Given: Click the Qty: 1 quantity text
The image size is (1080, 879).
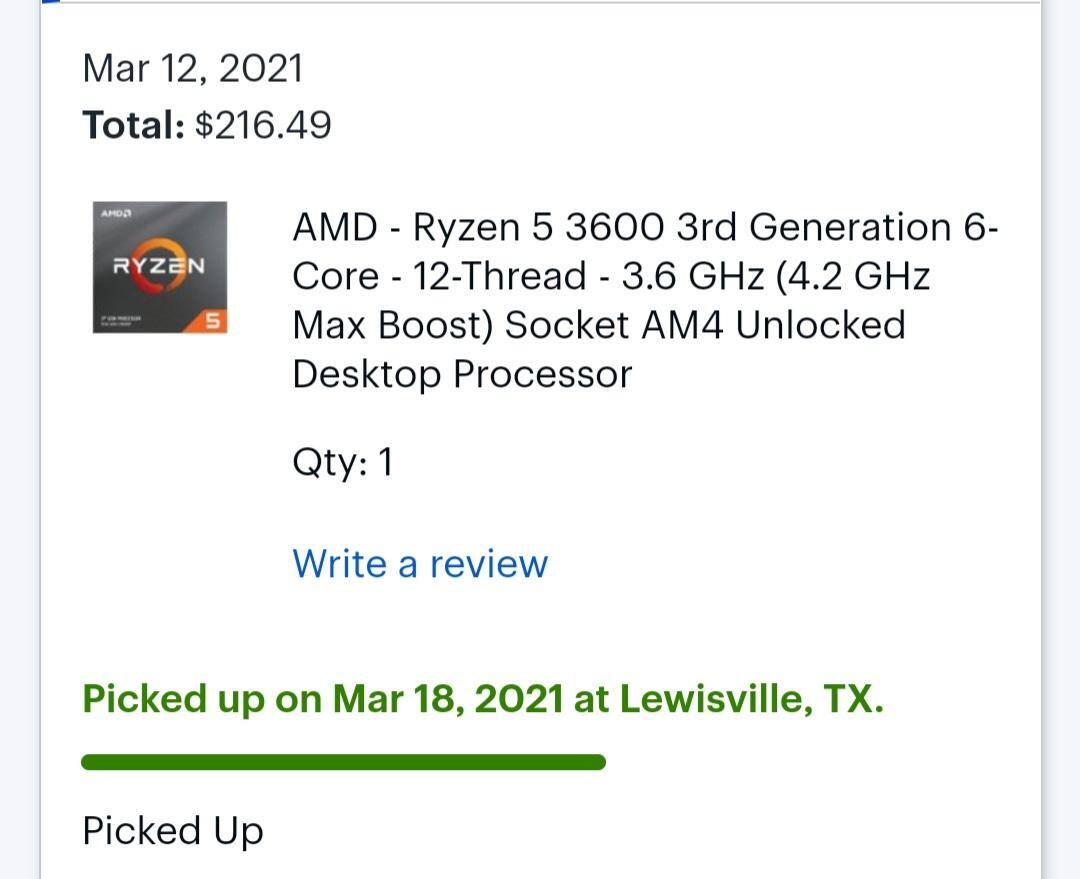Looking at the screenshot, I should (x=342, y=463).
